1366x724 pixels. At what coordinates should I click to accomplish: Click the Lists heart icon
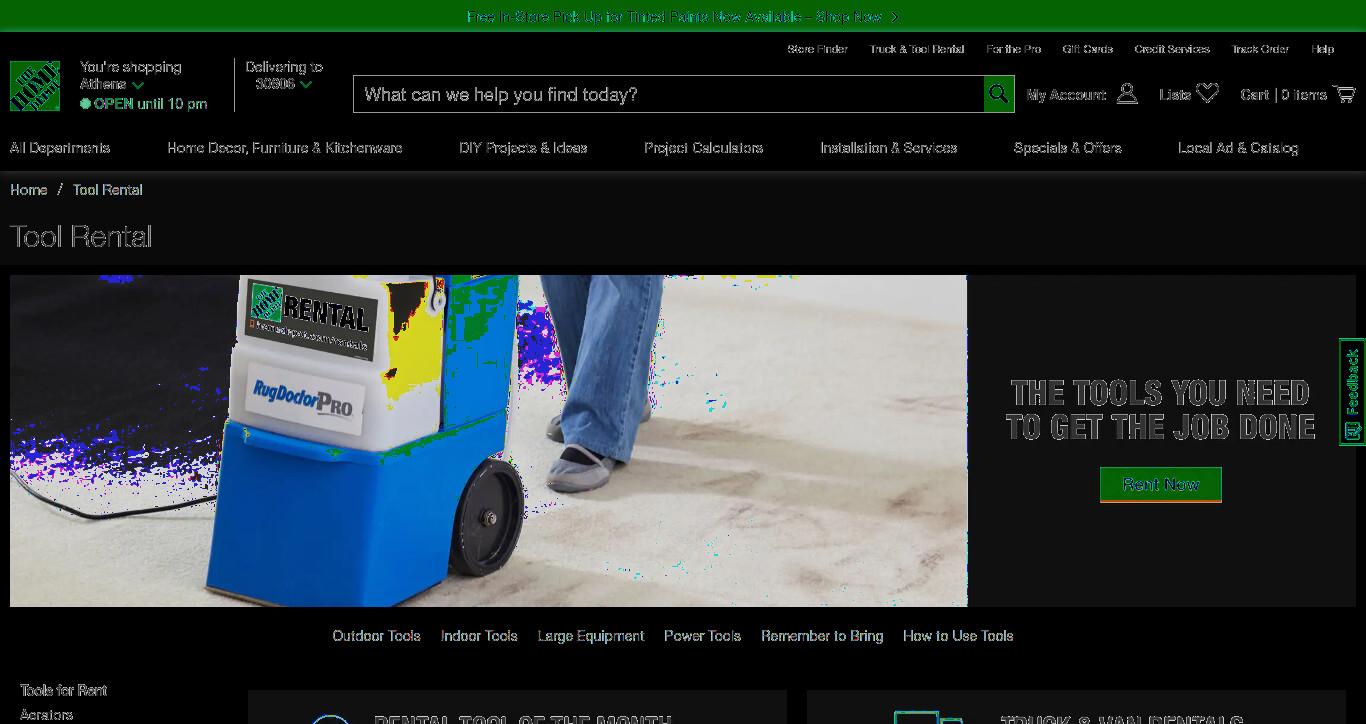point(1208,93)
